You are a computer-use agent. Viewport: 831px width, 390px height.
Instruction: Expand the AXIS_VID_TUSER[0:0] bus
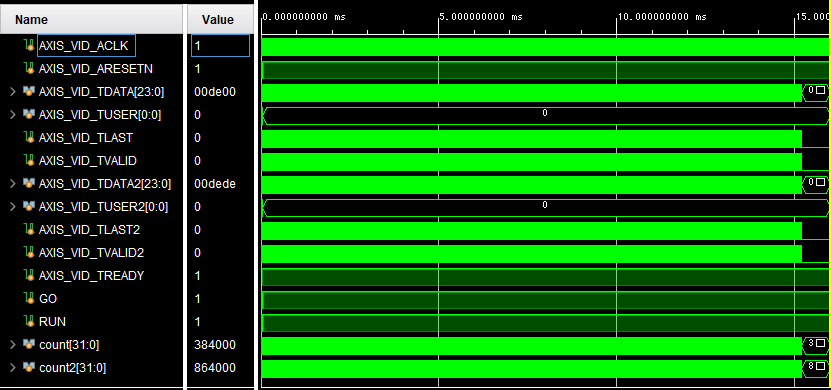(x=13, y=114)
